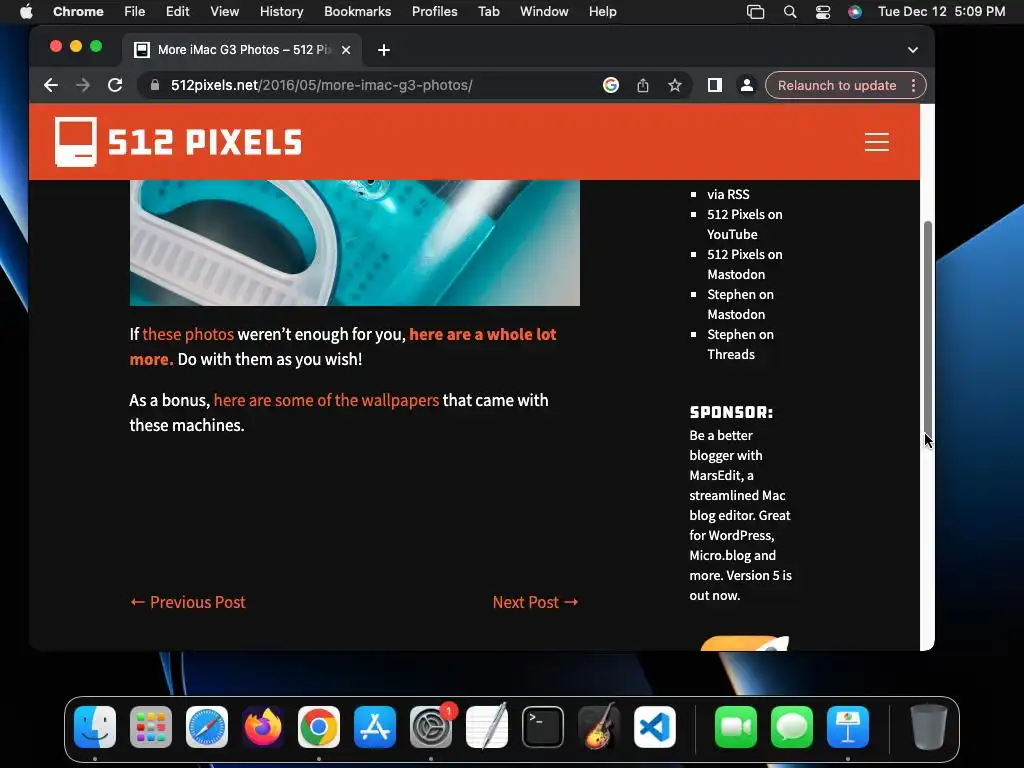Open TextEdit from the Dock
The image size is (1024, 768).
click(x=487, y=727)
